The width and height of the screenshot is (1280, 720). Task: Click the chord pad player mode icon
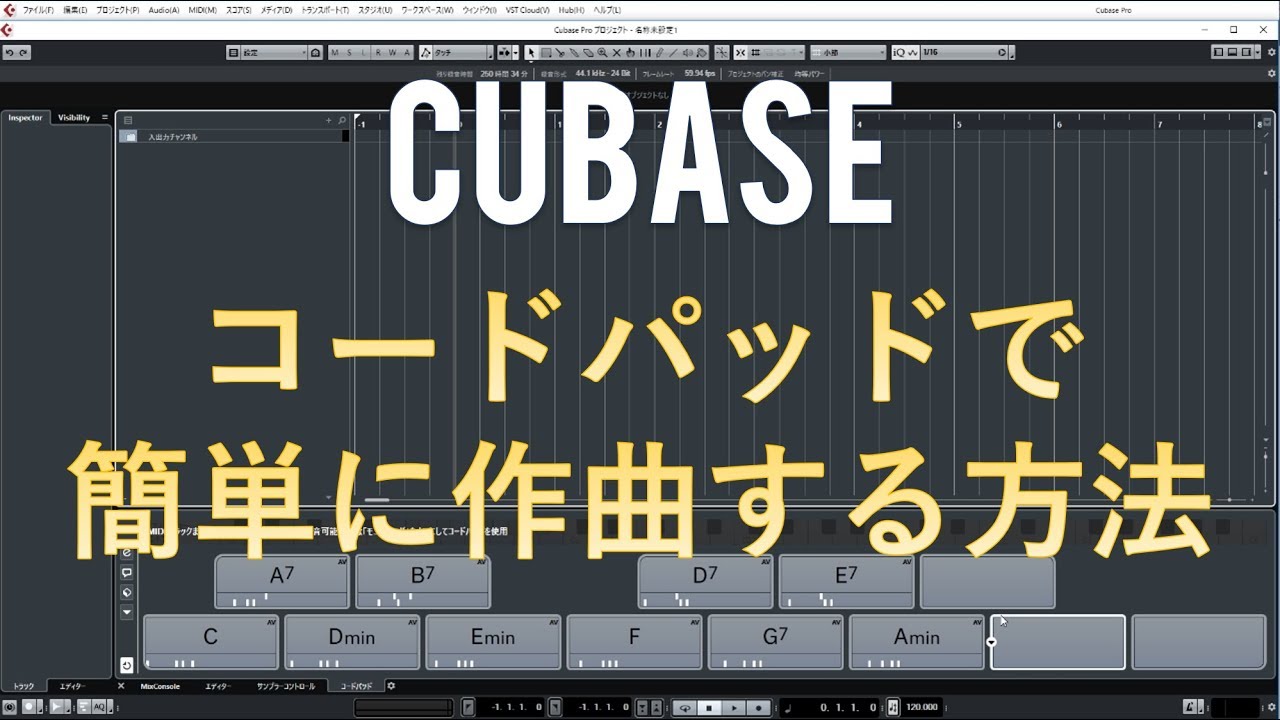[x=127, y=592]
